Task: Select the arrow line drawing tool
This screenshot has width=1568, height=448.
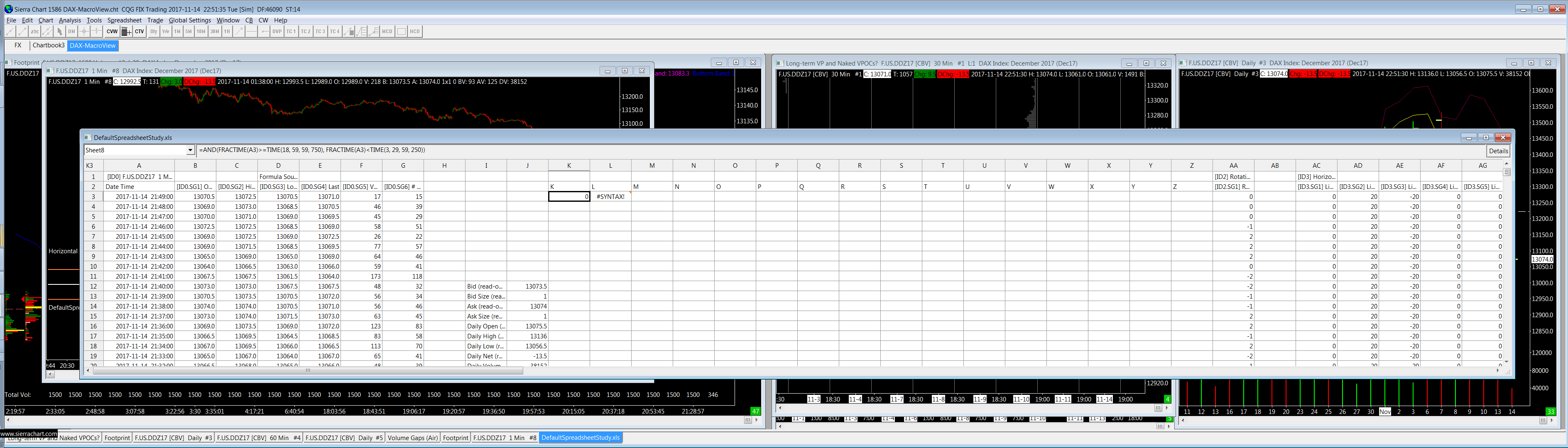Action: click(x=239, y=32)
